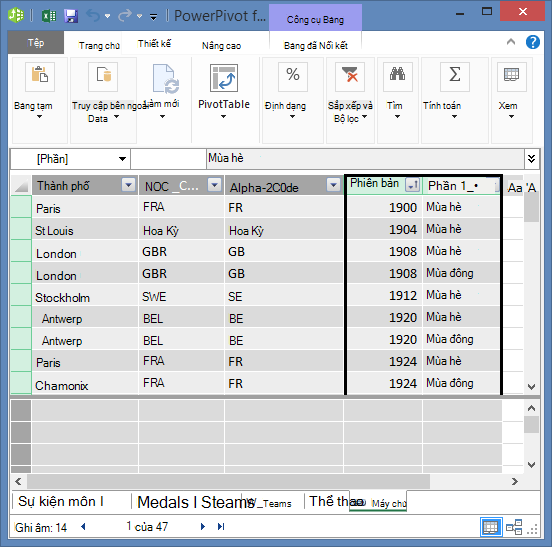Redo the last action
Viewport: 552px width, 547px height.
click(125, 15)
